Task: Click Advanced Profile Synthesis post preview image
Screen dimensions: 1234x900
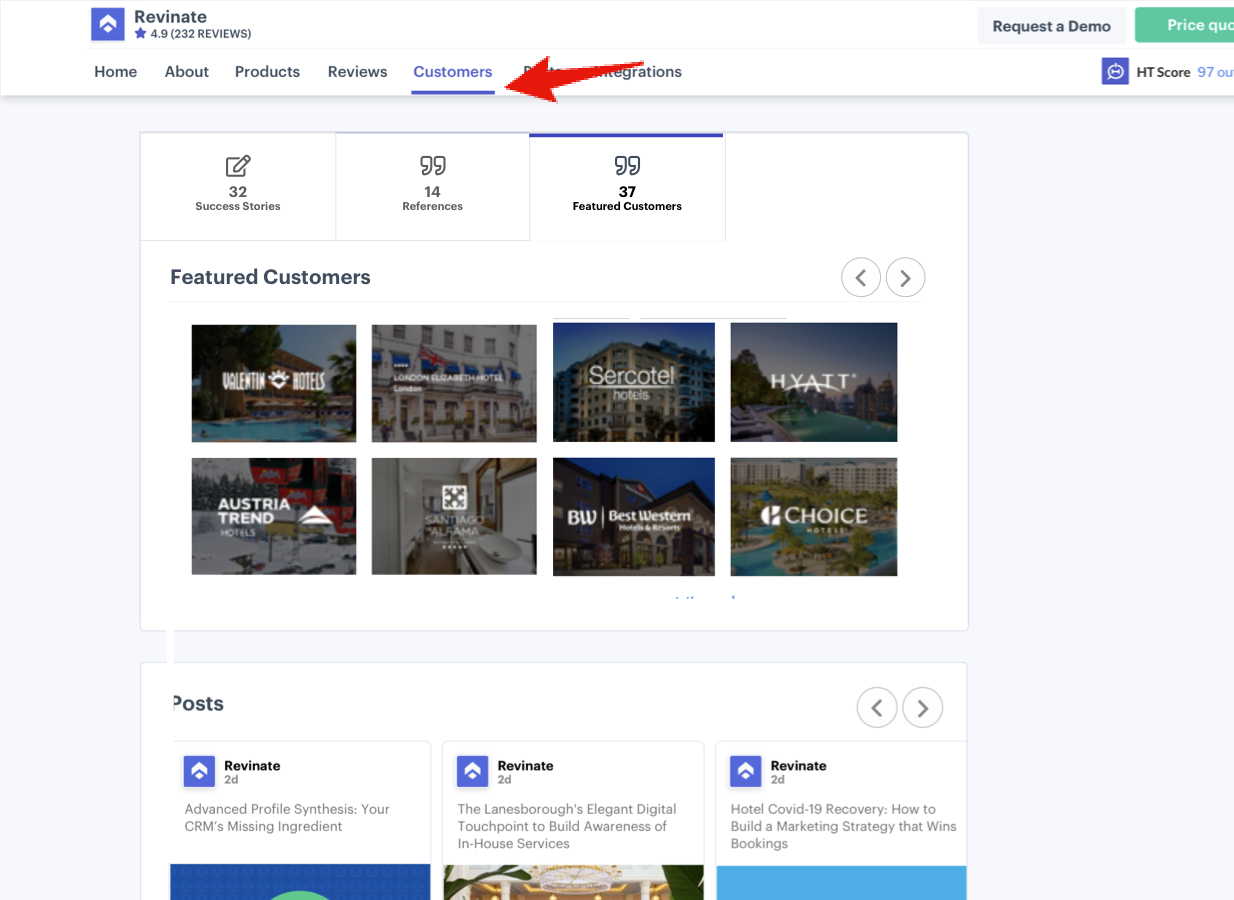Action: coord(300,882)
